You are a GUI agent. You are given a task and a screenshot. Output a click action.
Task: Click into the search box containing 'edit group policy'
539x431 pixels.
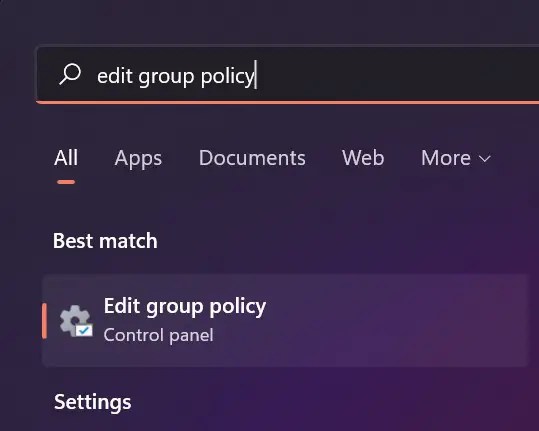tap(287, 75)
